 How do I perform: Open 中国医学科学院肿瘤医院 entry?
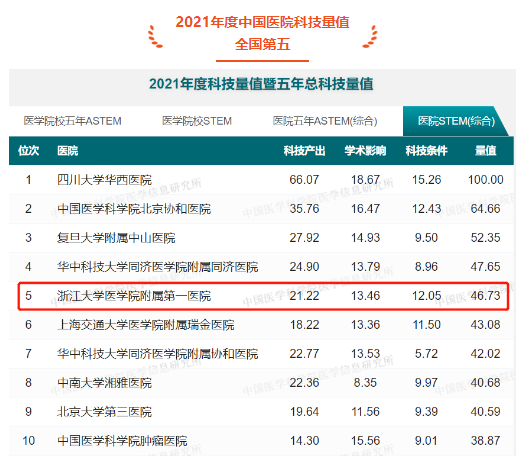tap(122, 441)
